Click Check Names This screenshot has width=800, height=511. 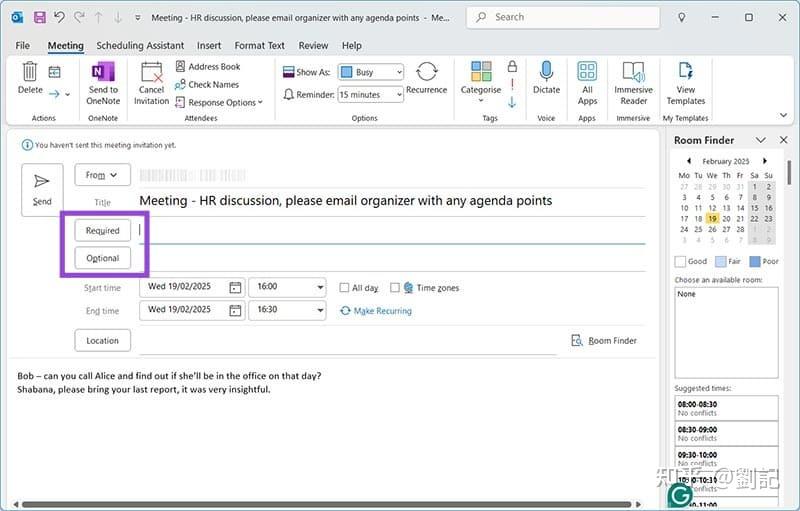tap(207, 85)
